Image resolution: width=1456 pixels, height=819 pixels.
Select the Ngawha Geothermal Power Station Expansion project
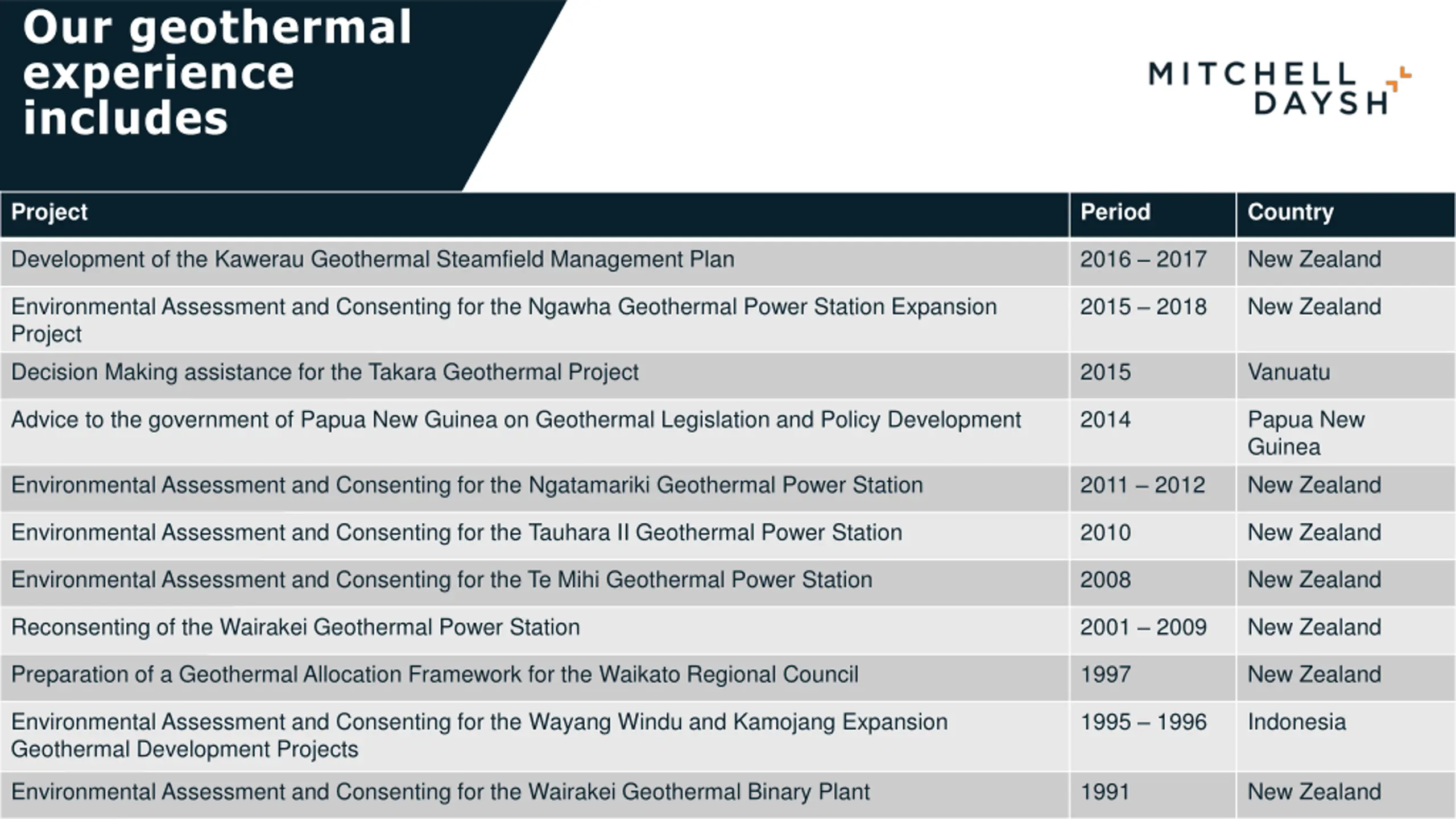503,308
